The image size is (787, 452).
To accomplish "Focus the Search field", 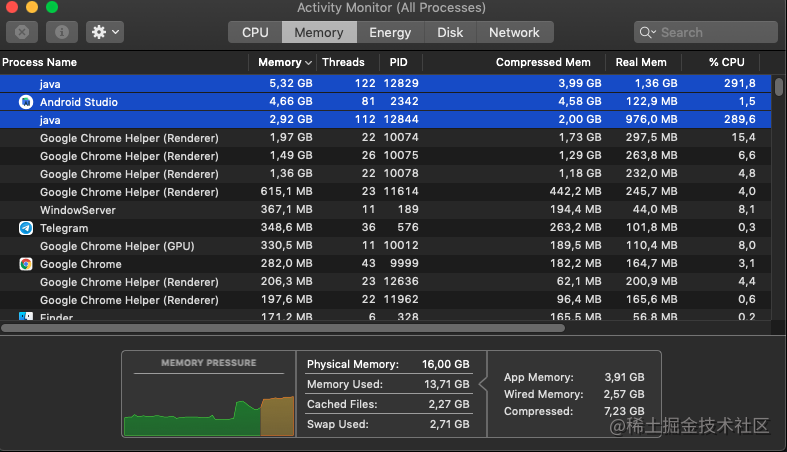I will (x=705, y=32).
